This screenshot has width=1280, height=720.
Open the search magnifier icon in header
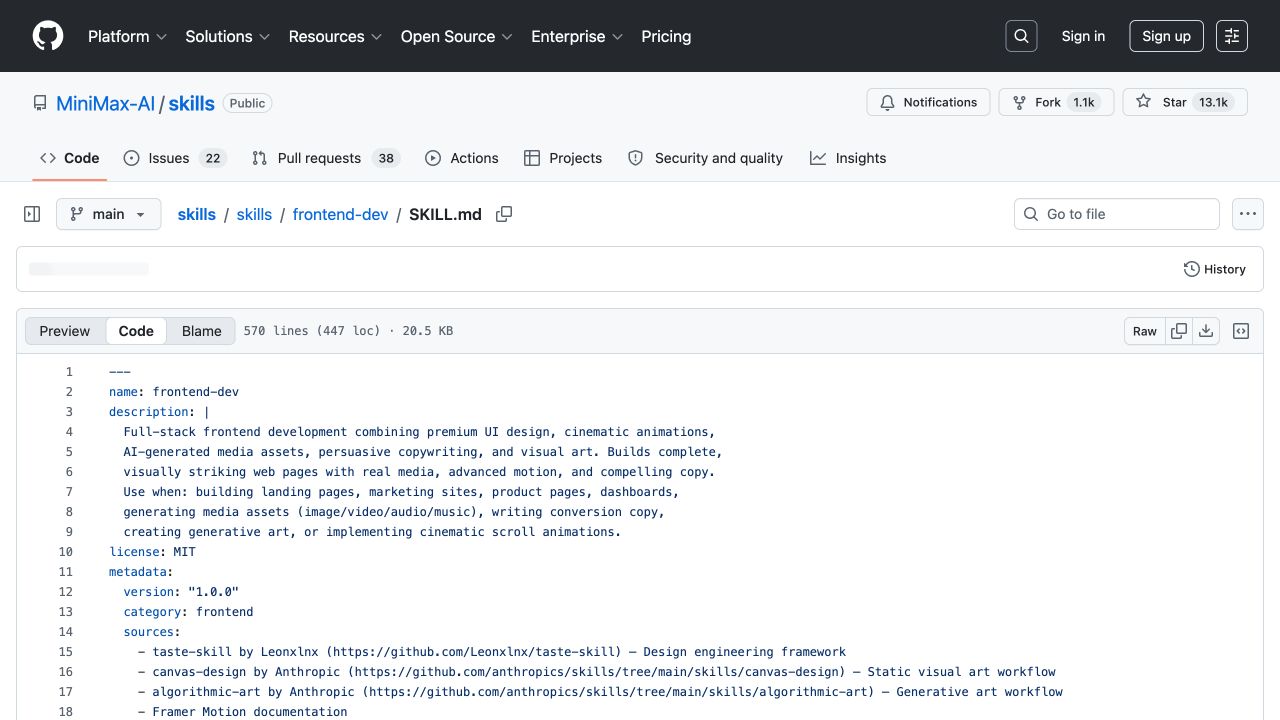point(1021,36)
